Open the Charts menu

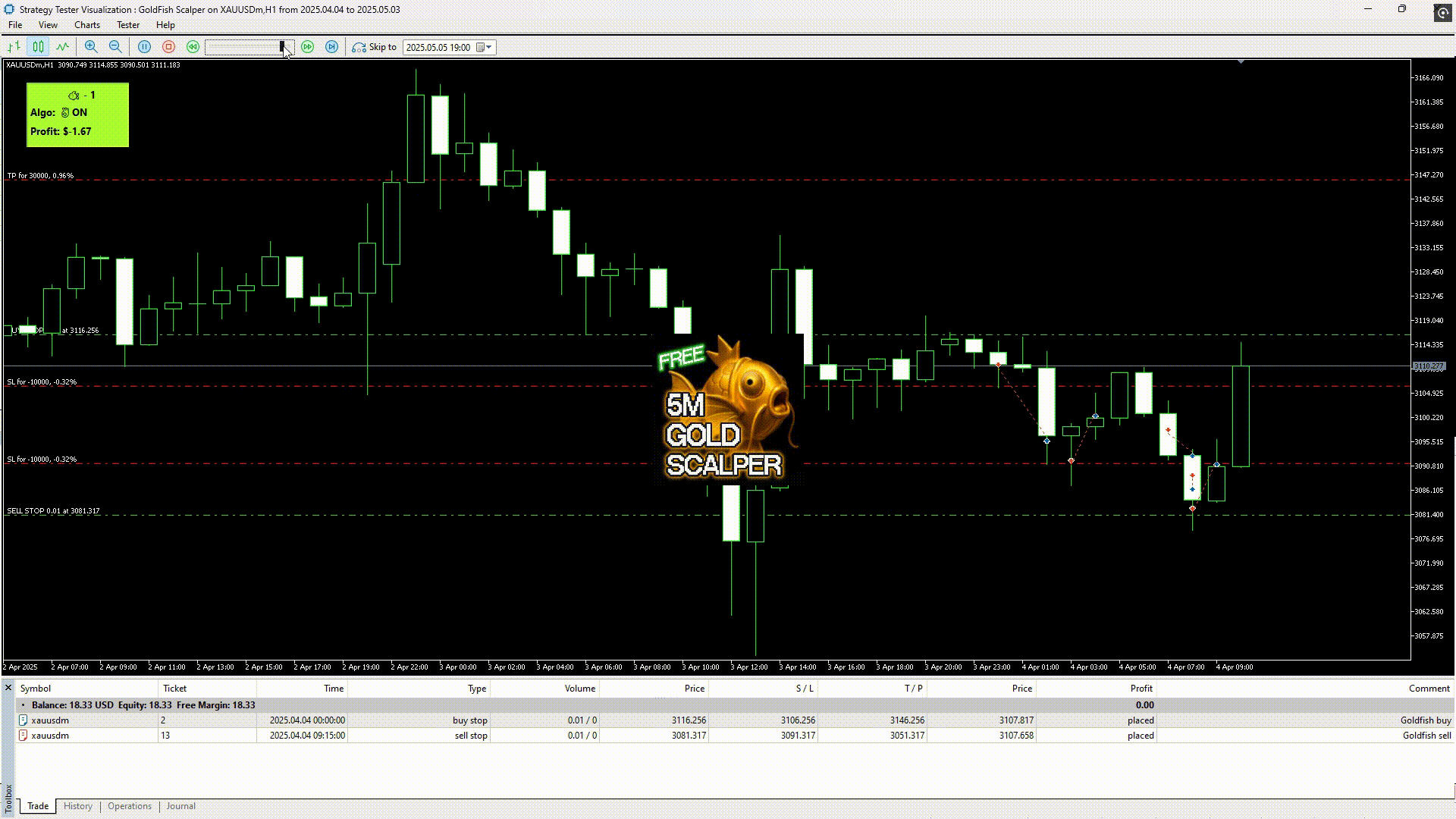pyautogui.click(x=87, y=25)
